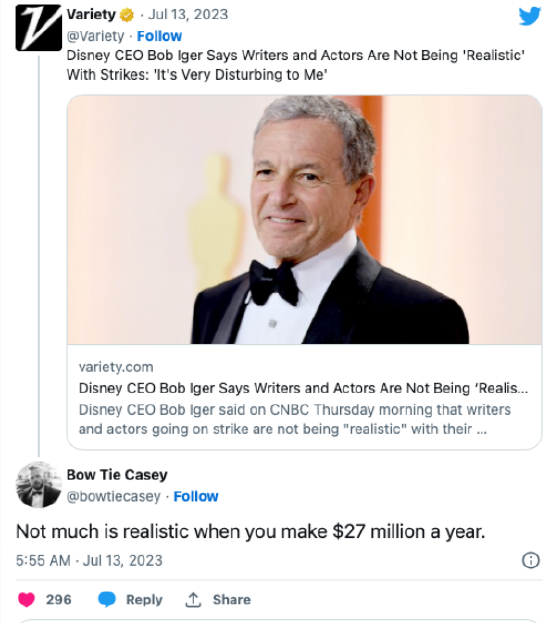Click the Twitter bird logo
550x623 pixels.
tap(529, 16)
